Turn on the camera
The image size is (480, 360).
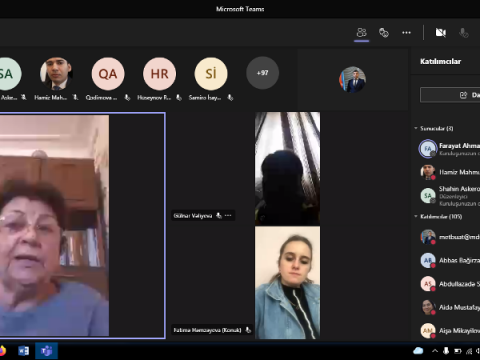point(441,33)
